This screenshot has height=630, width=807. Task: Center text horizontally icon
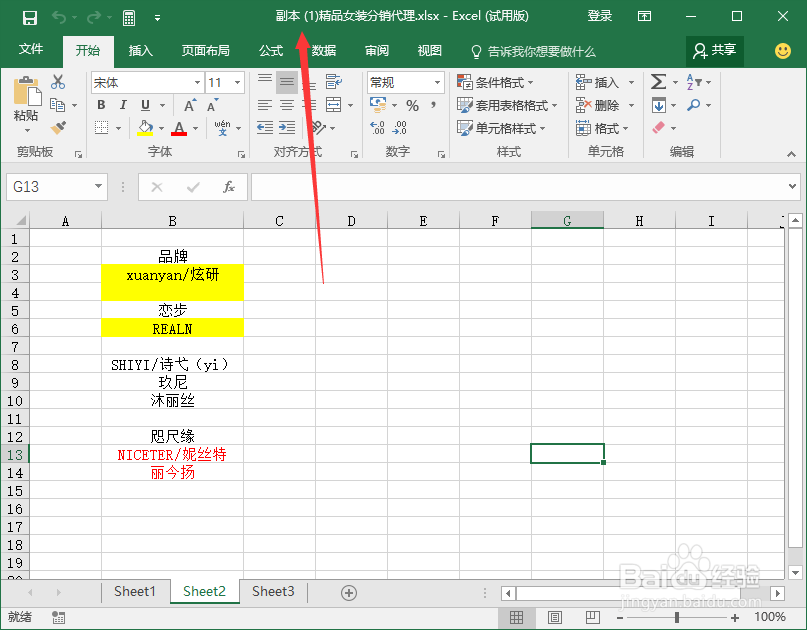click(287, 105)
